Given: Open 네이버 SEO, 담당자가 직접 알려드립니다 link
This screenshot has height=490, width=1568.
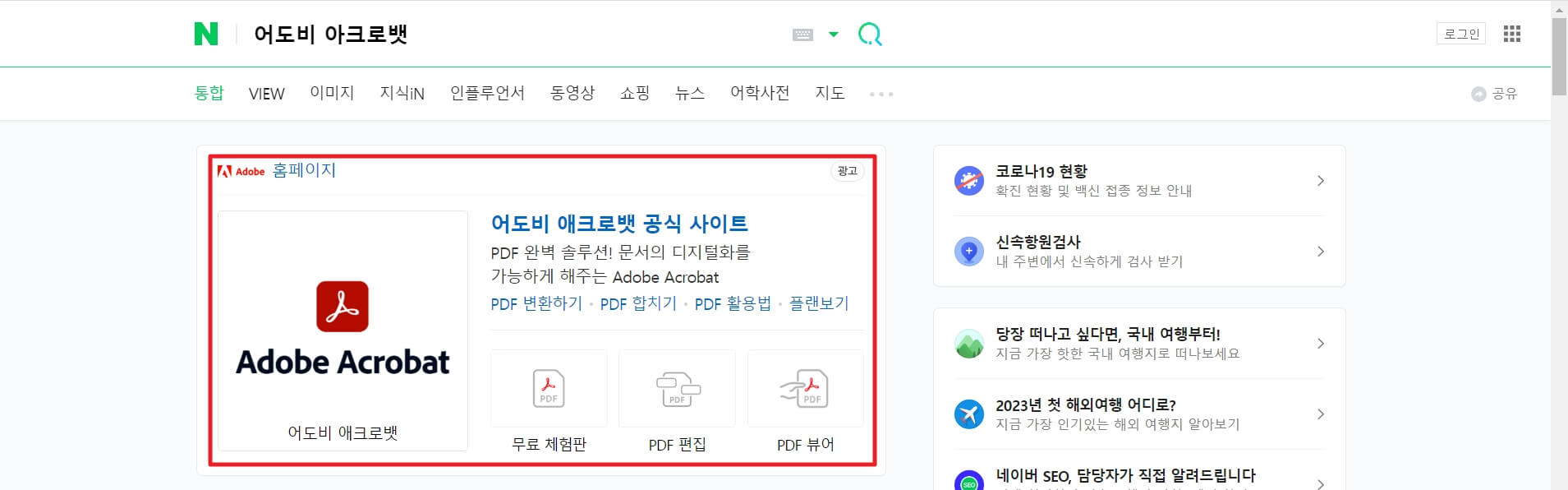Looking at the screenshot, I should click(1125, 476).
